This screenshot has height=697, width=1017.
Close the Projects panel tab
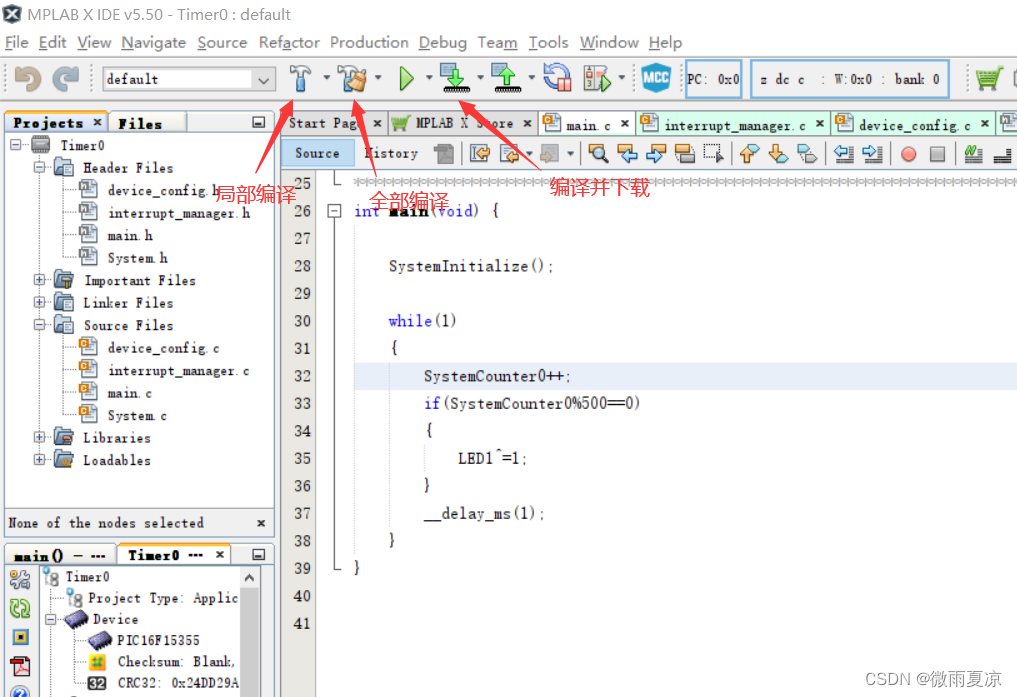pos(97,122)
